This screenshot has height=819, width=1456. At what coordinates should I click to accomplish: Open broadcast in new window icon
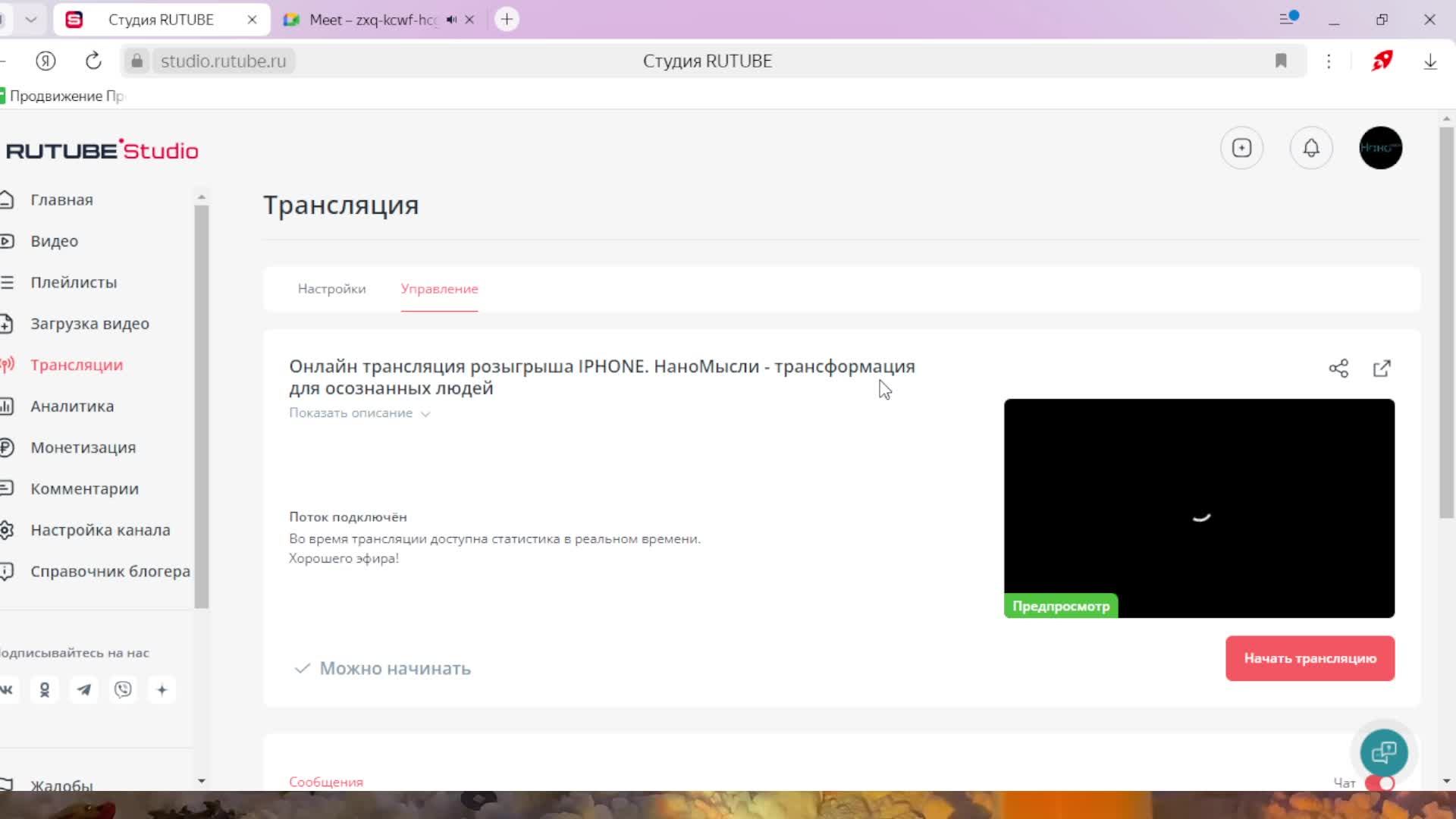(x=1382, y=369)
